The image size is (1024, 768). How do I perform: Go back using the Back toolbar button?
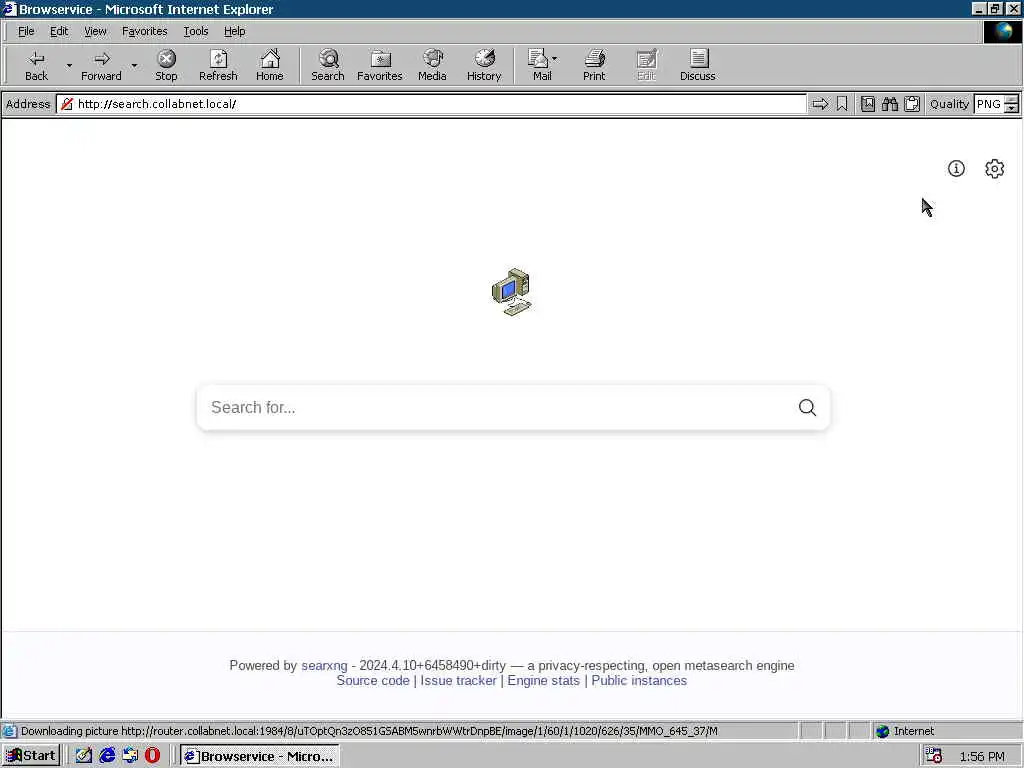tap(37, 65)
